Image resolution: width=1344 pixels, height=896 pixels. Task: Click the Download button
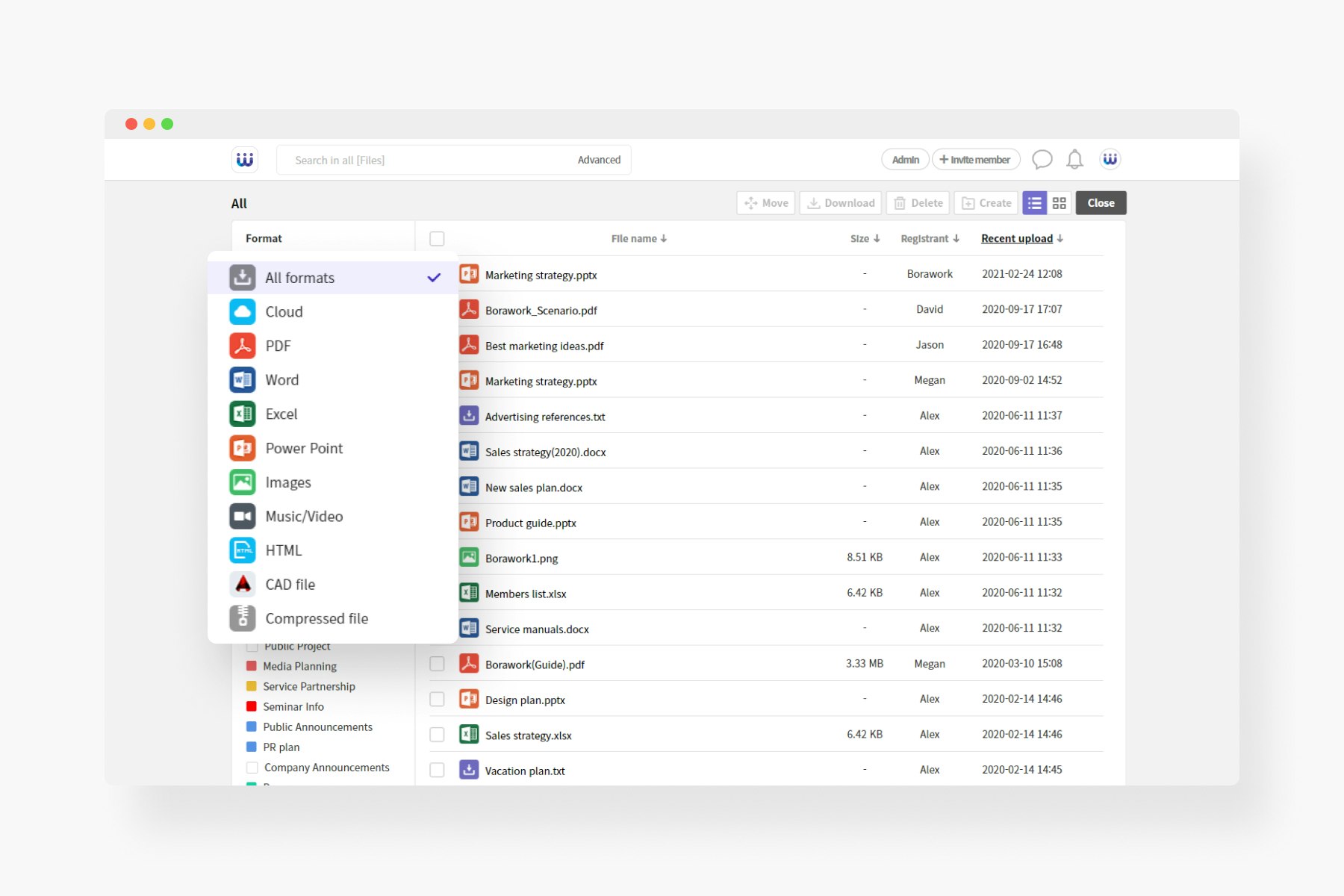coord(841,203)
